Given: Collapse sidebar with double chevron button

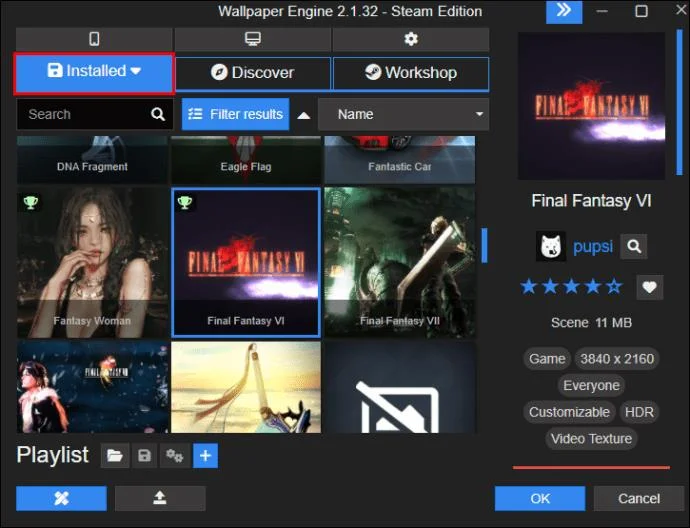Looking at the screenshot, I should point(564,11).
